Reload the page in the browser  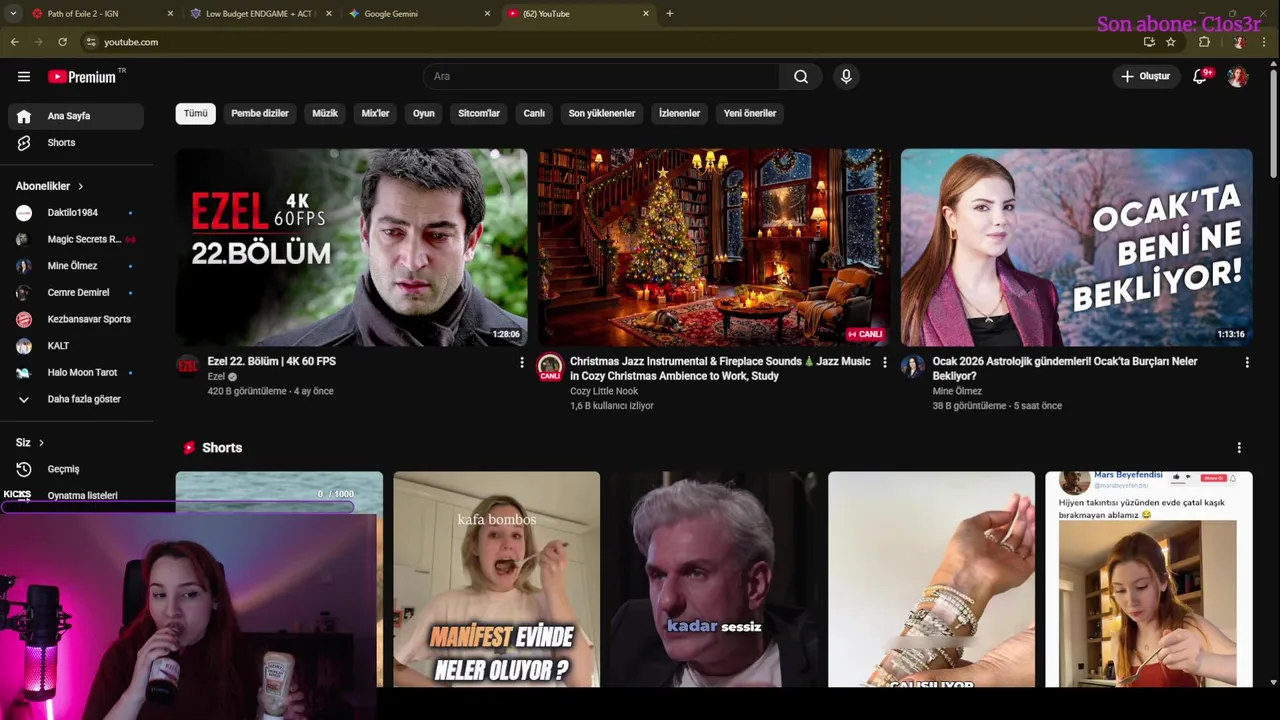tap(62, 42)
